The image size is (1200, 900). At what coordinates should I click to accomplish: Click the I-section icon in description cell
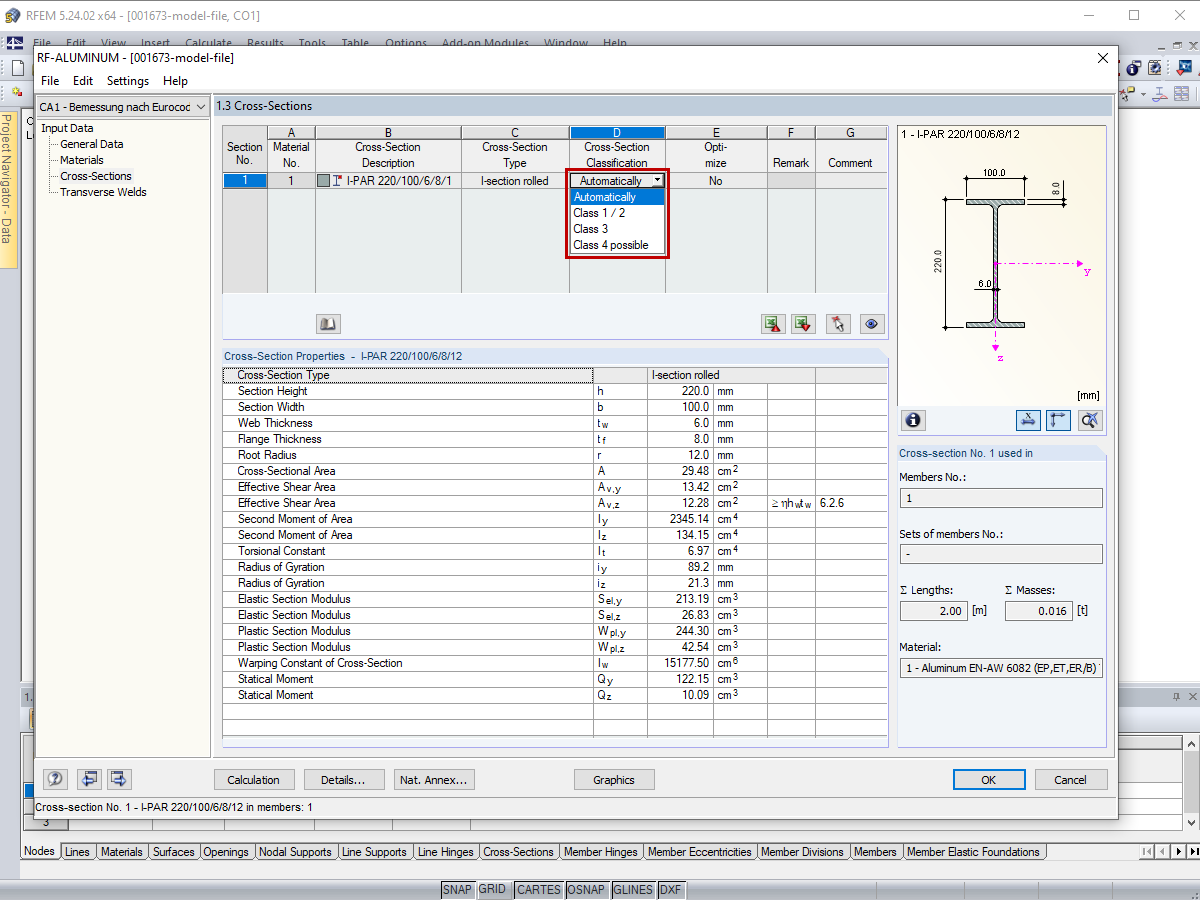click(338, 181)
